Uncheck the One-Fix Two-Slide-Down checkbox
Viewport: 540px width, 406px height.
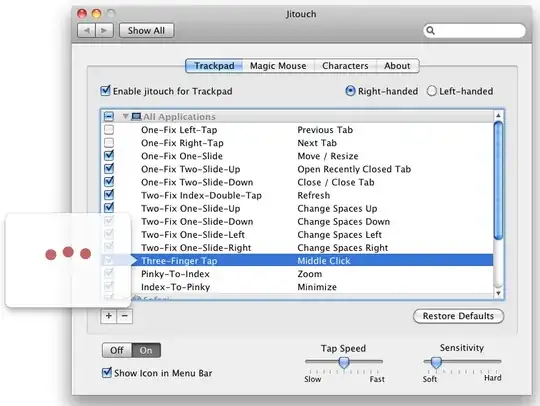(109, 182)
